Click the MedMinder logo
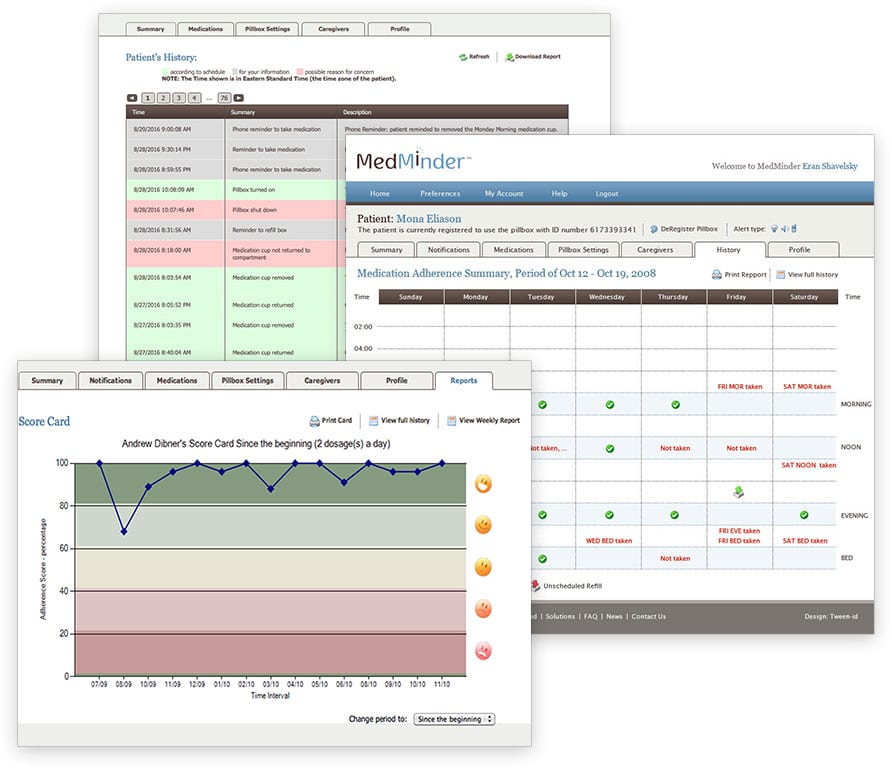The image size is (892, 768). point(414,160)
